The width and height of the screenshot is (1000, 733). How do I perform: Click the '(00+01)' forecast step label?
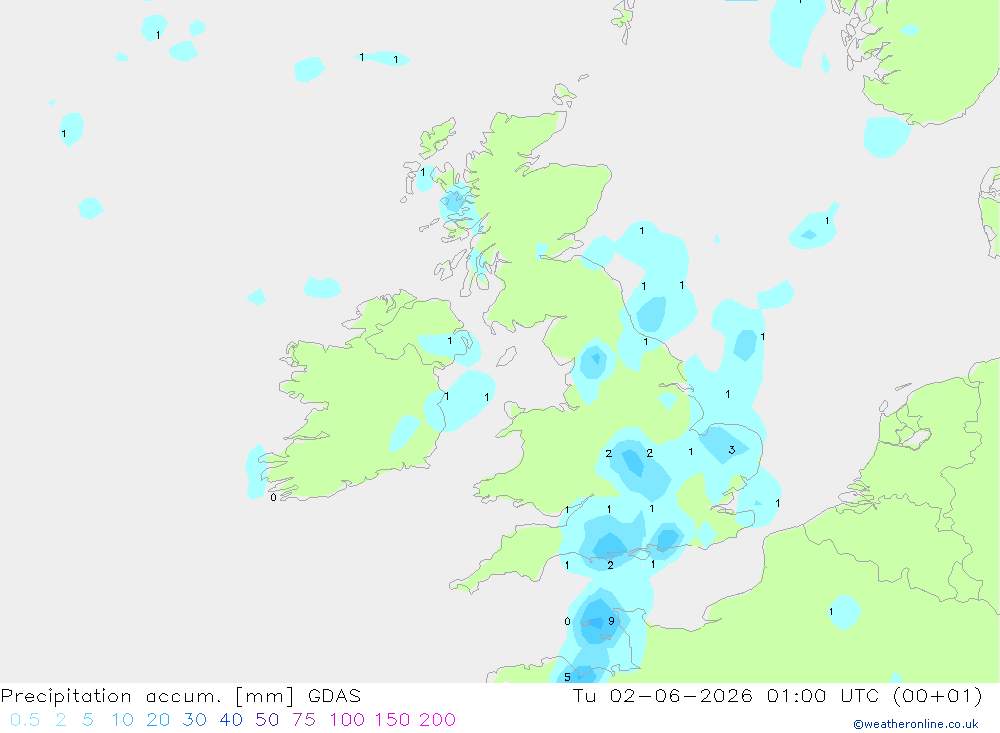pyautogui.click(x=938, y=695)
